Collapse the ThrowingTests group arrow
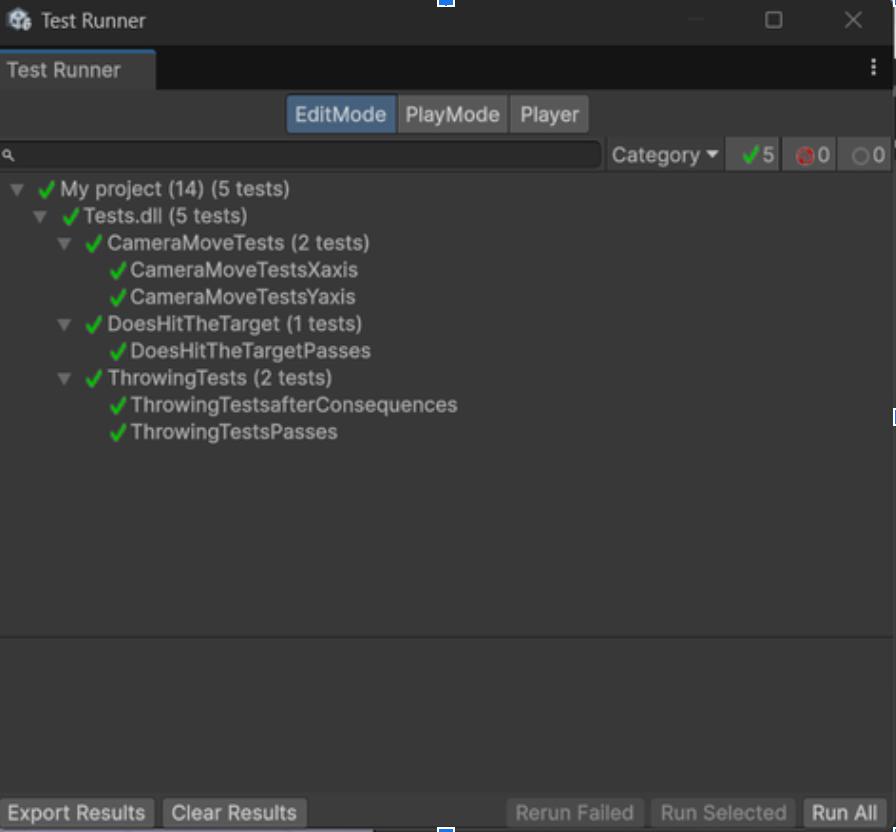 pos(65,378)
